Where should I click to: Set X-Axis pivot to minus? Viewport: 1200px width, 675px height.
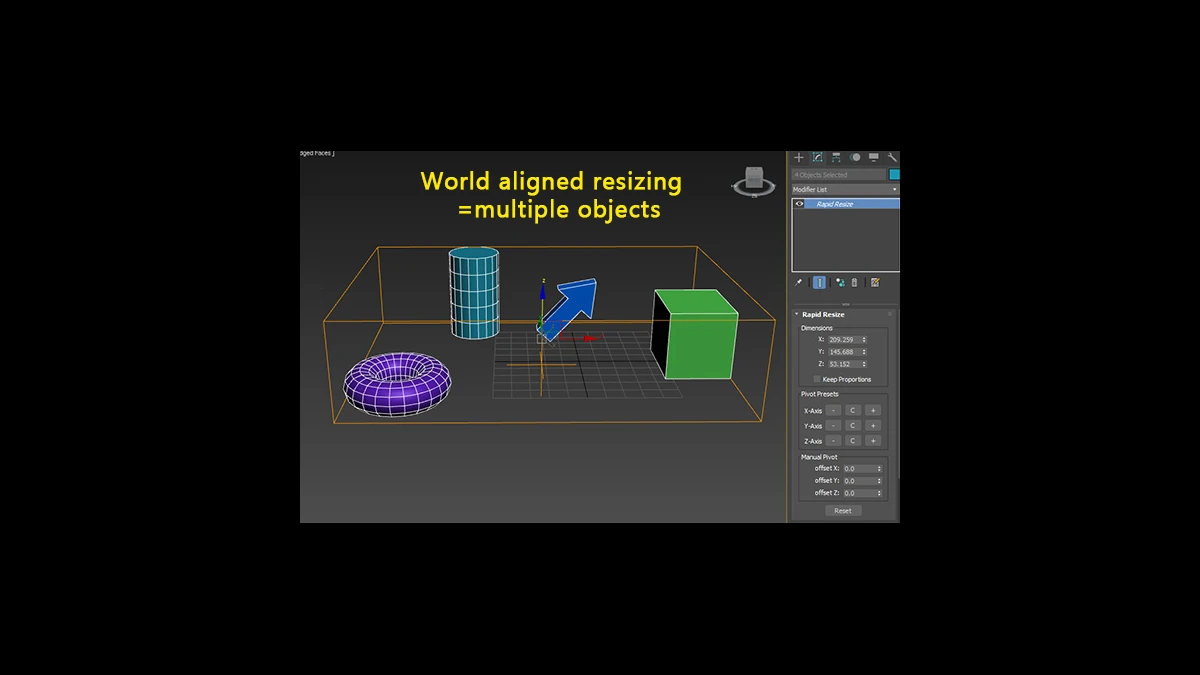(833, 410)
